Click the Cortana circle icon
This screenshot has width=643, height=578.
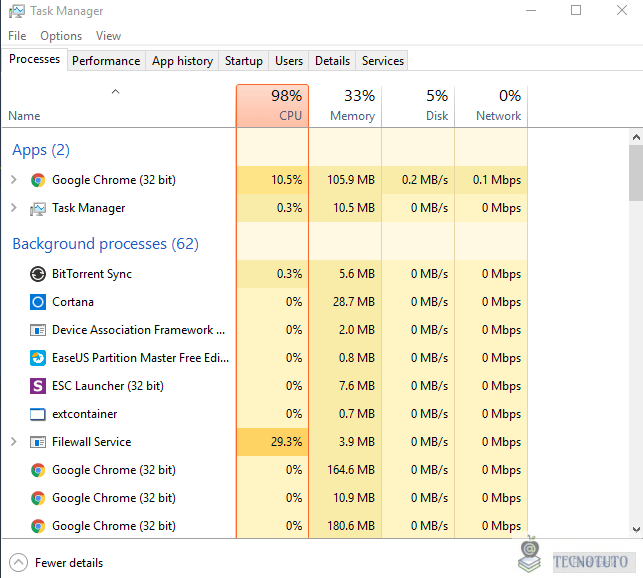tap(38, 302)
